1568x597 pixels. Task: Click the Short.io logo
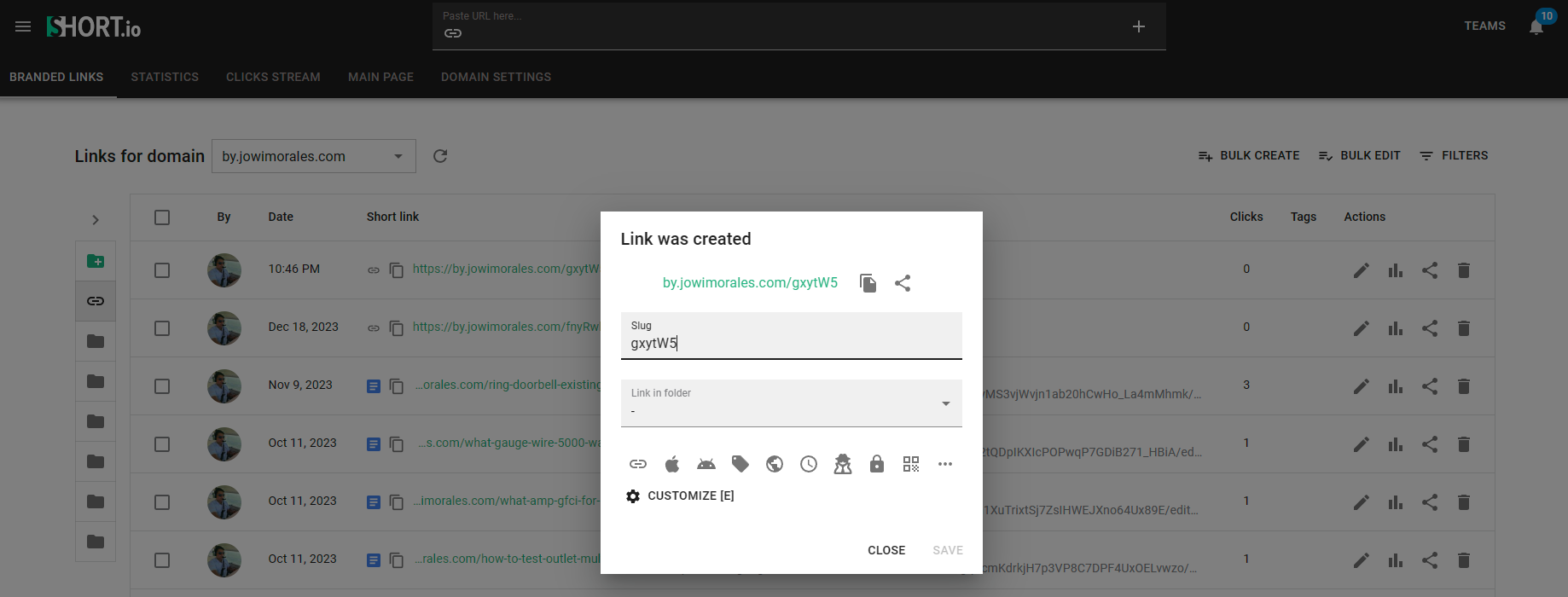[x=93, y=26]
